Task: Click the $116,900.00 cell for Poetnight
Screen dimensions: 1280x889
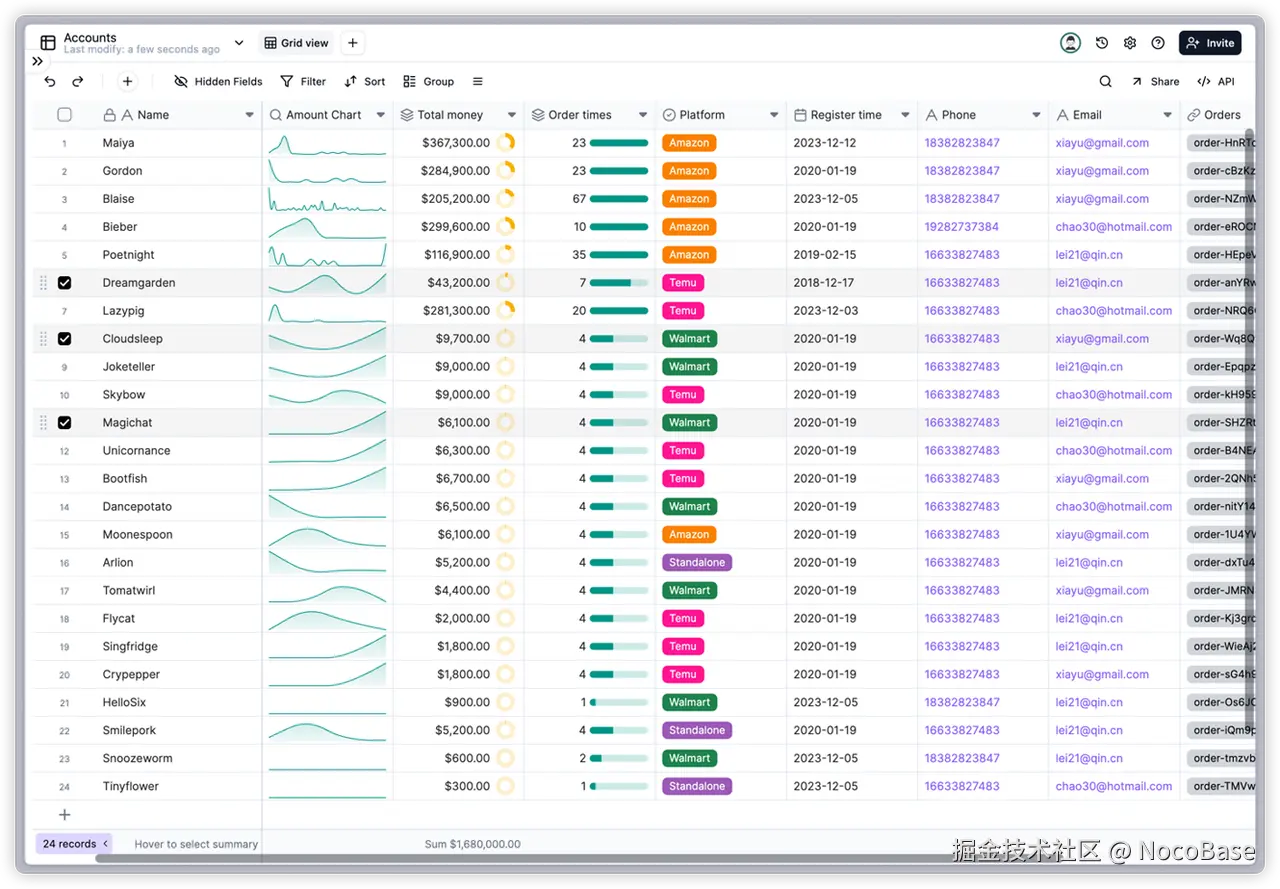Action: coord(458,255)
